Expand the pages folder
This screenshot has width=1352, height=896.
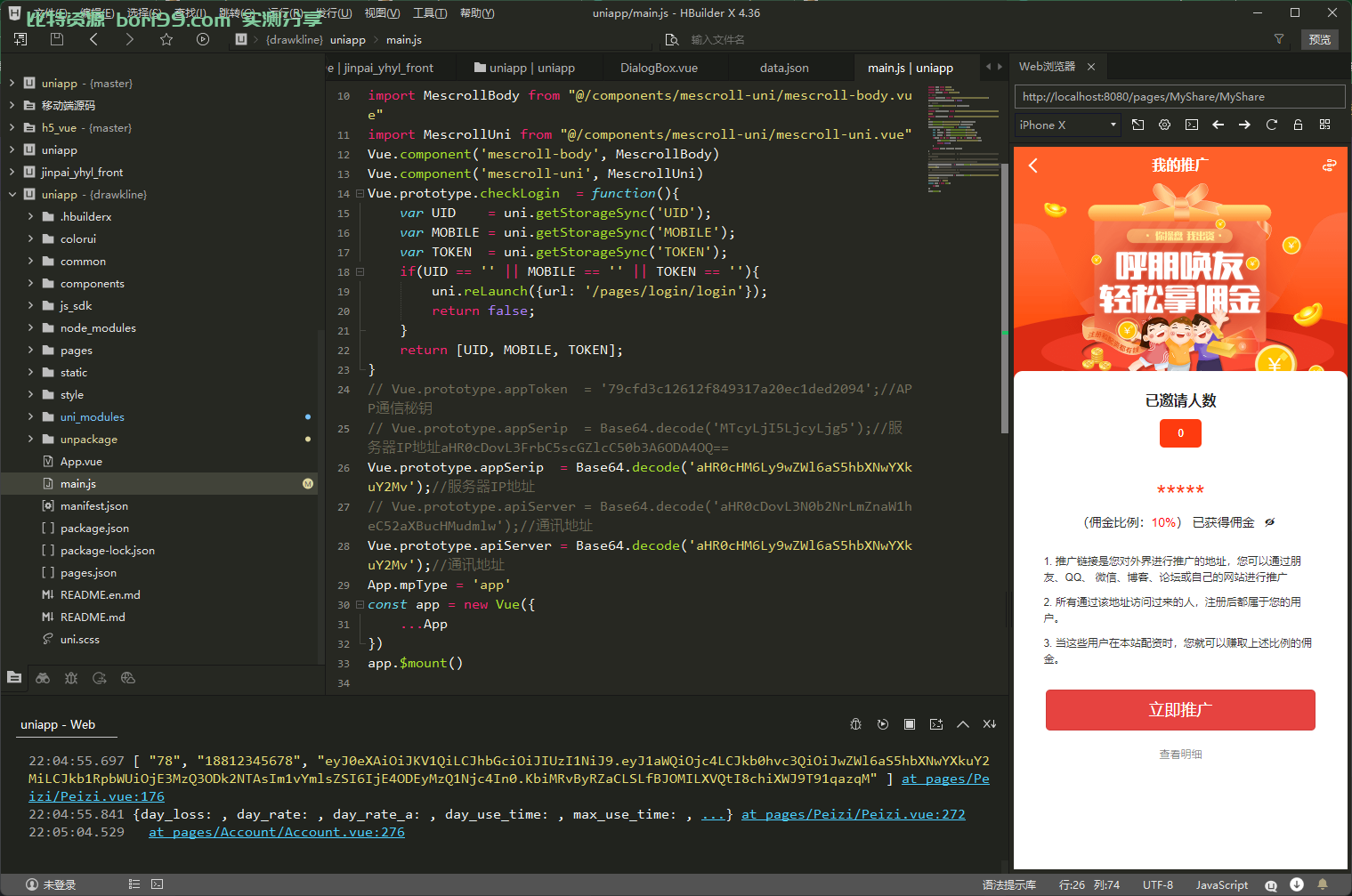point(30,350)
